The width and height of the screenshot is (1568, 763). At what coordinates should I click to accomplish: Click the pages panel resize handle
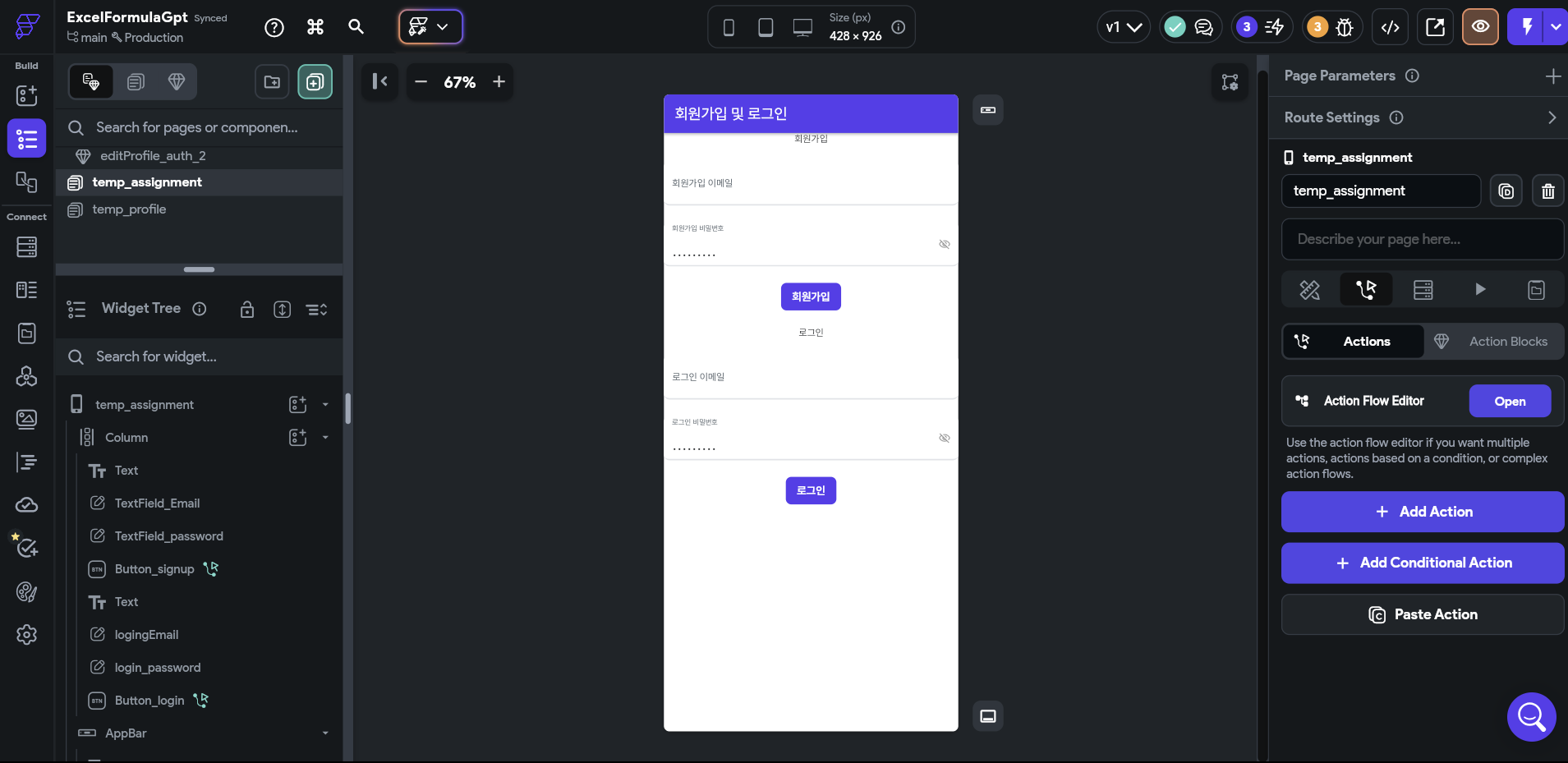tap(199, 269)
